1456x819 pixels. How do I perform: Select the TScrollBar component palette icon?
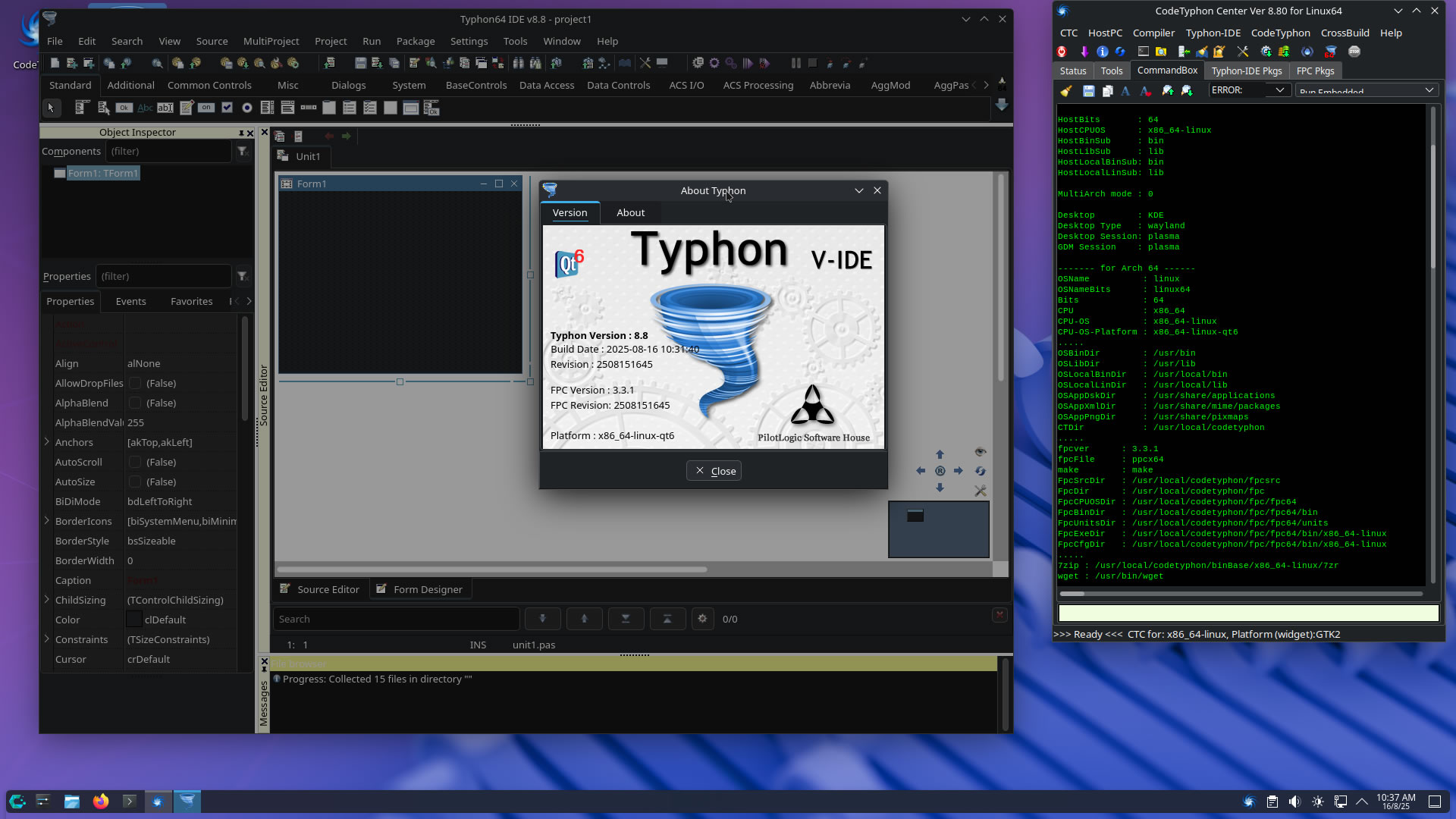[x=309, y=108]
